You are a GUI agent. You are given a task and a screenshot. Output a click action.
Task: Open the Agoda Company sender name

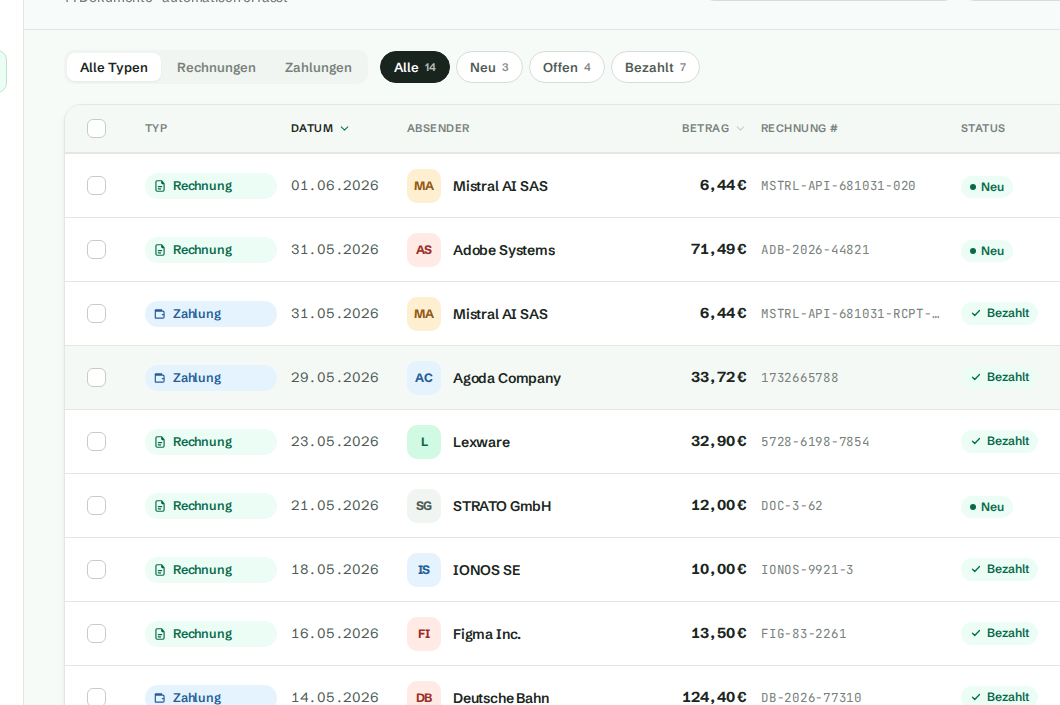(507, 379)
